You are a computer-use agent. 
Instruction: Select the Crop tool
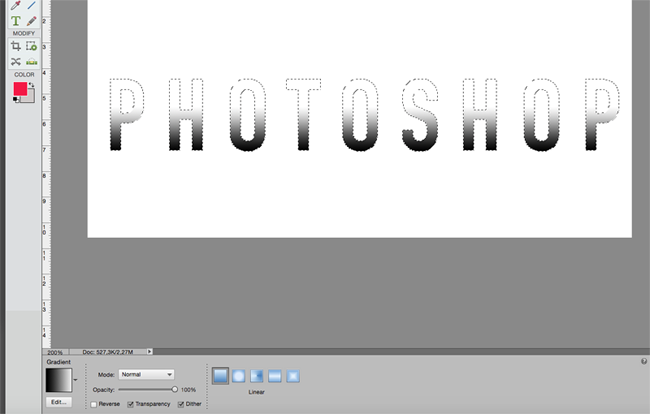(16, 46)
